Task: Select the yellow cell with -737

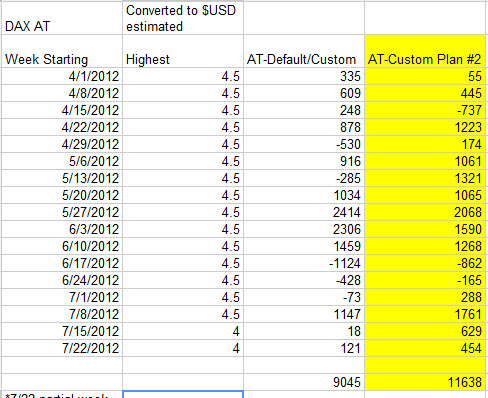Action: click(x=425, y=110)
